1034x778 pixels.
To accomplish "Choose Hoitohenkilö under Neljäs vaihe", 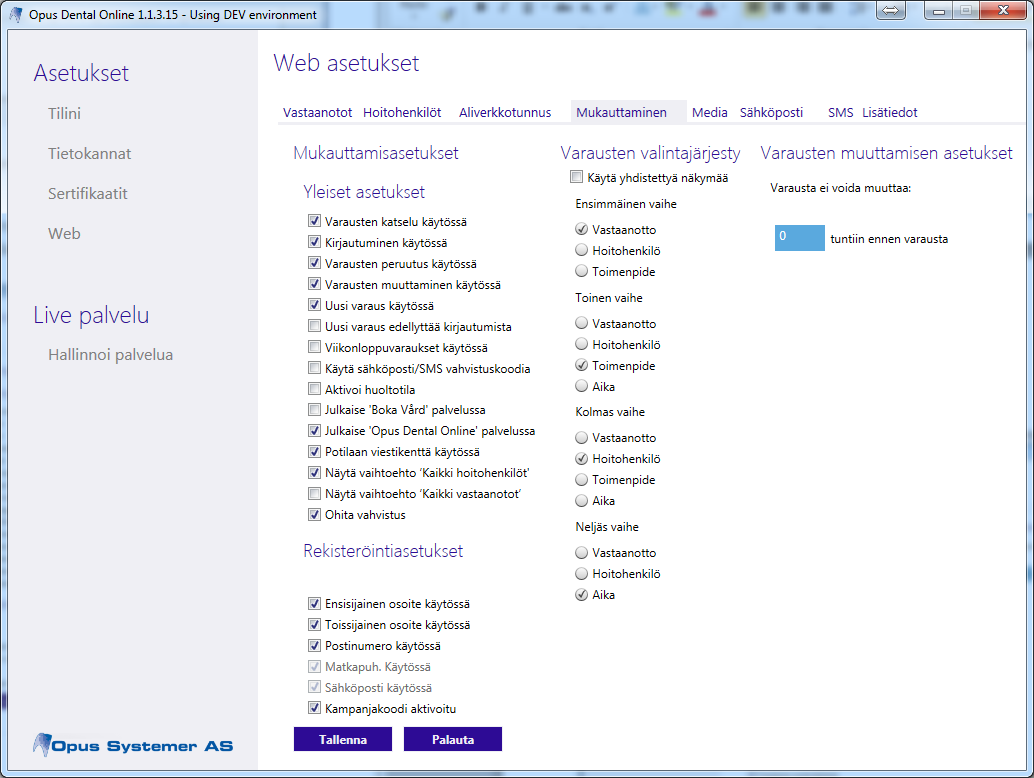I will coord(582,574).
